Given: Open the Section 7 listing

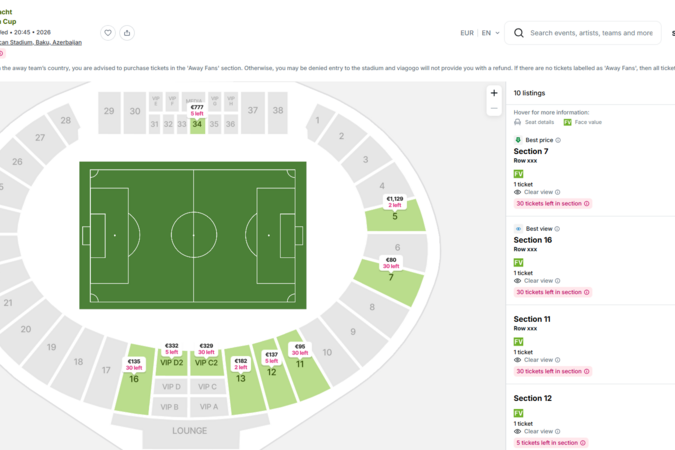Looking at the screenshot, I should click(x=531, y=152).
